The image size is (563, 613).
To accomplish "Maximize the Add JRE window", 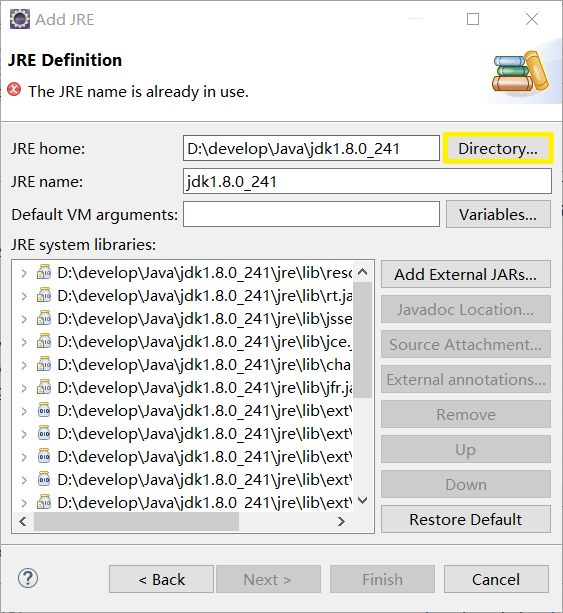I will 473,19.
